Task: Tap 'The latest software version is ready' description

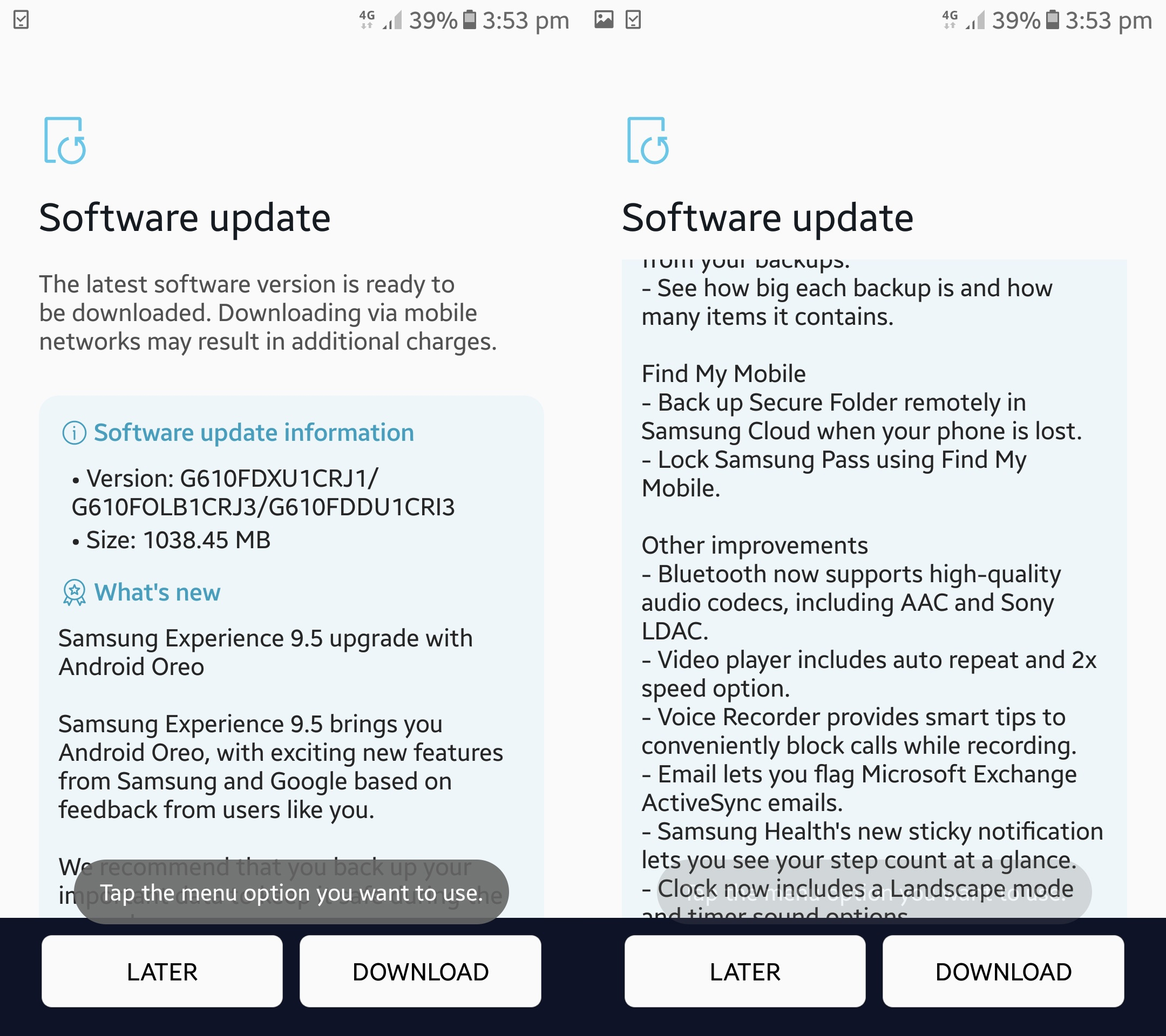Action: [x=268, y=313]
